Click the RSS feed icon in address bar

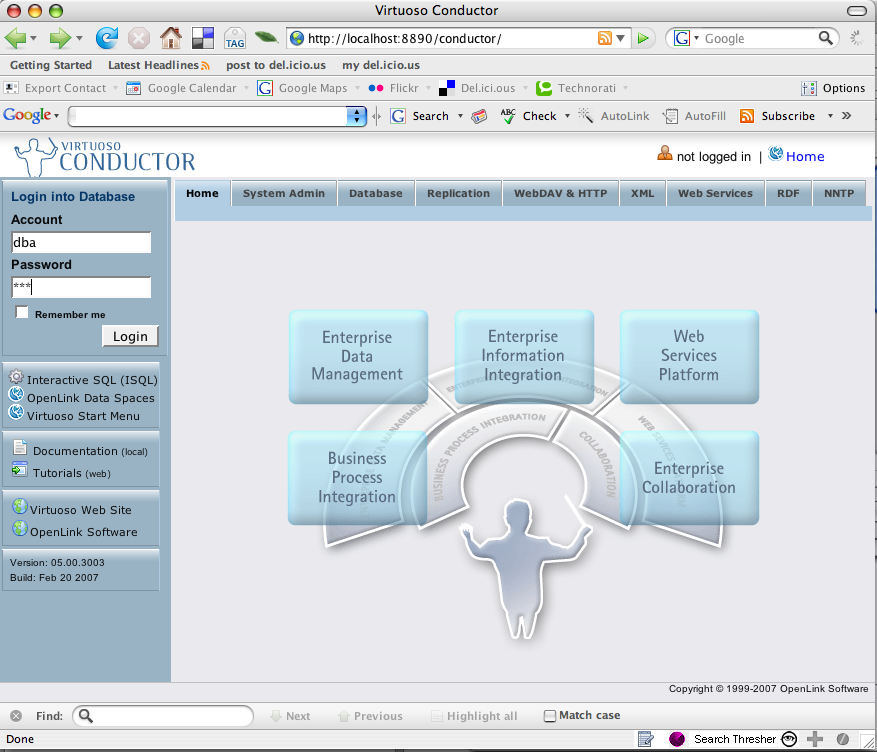click(605, 38)
